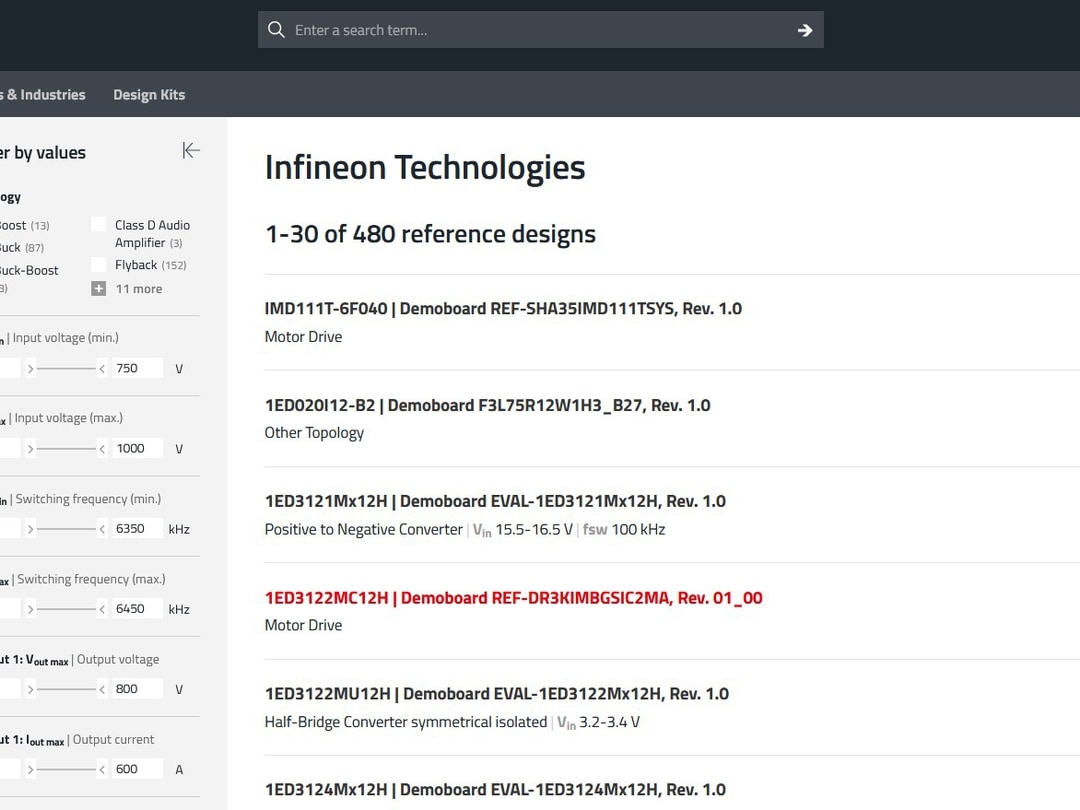Click right handle of Input voltage max slider
Viewport: 1080px width, 810px height.
102,449
